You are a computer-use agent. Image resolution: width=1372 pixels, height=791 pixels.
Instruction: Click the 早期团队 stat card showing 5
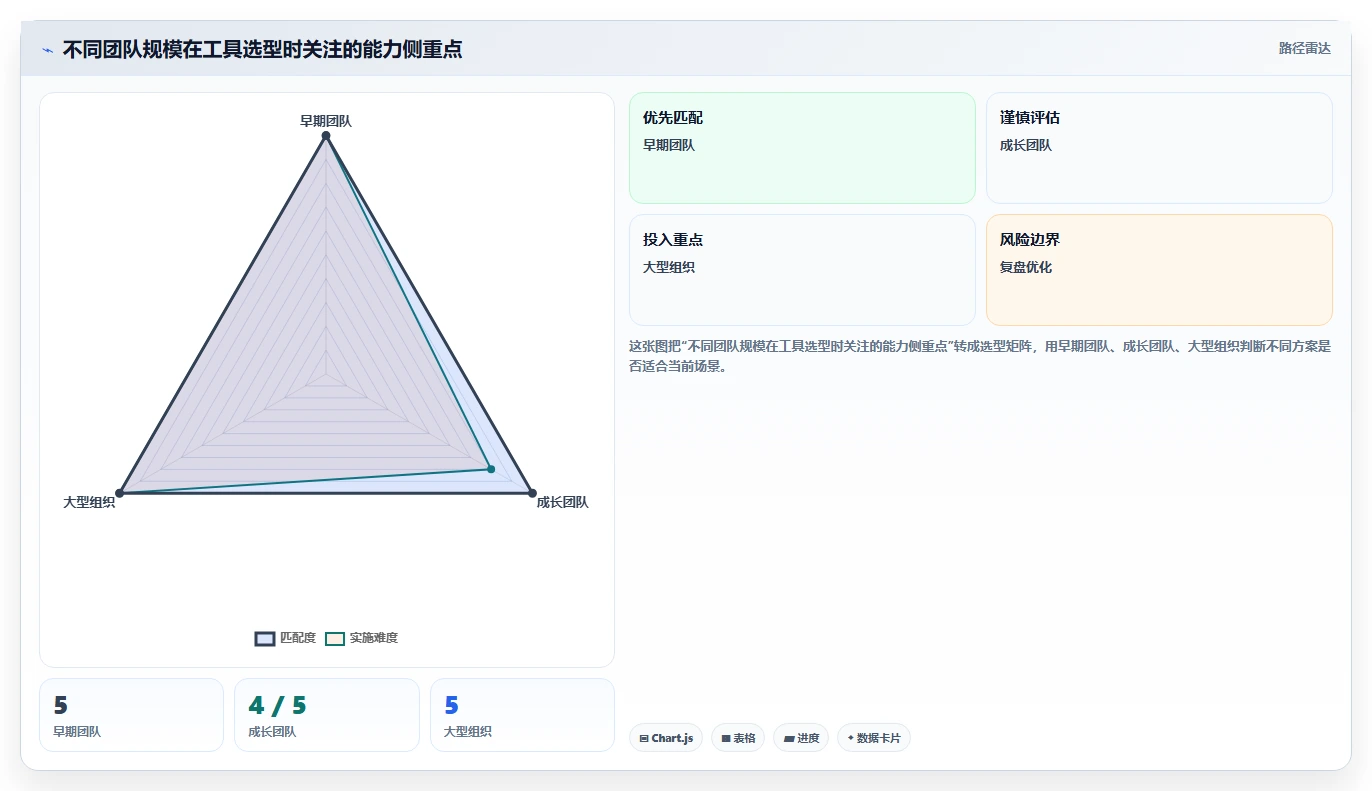point(131,715)
